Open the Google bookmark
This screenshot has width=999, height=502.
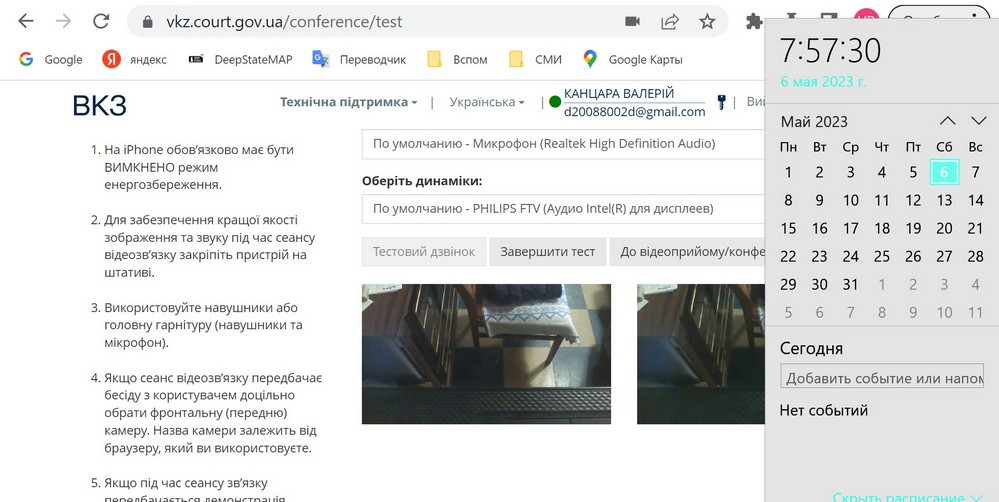[x=50, y=59]
